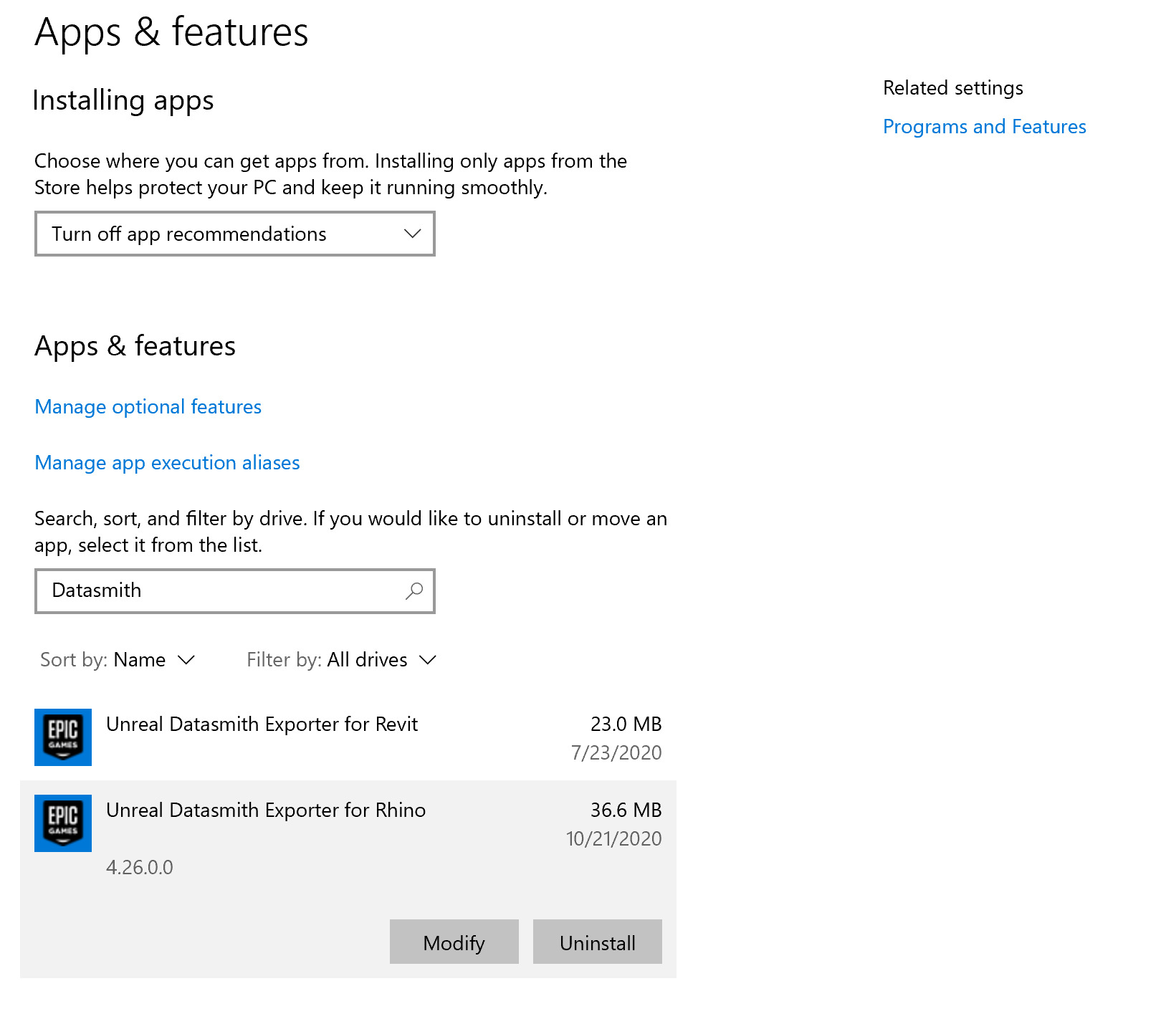The height and width of the screenshot is (1024, 1176).
Task: Open Manage optional features
Action: coord(148,406)
